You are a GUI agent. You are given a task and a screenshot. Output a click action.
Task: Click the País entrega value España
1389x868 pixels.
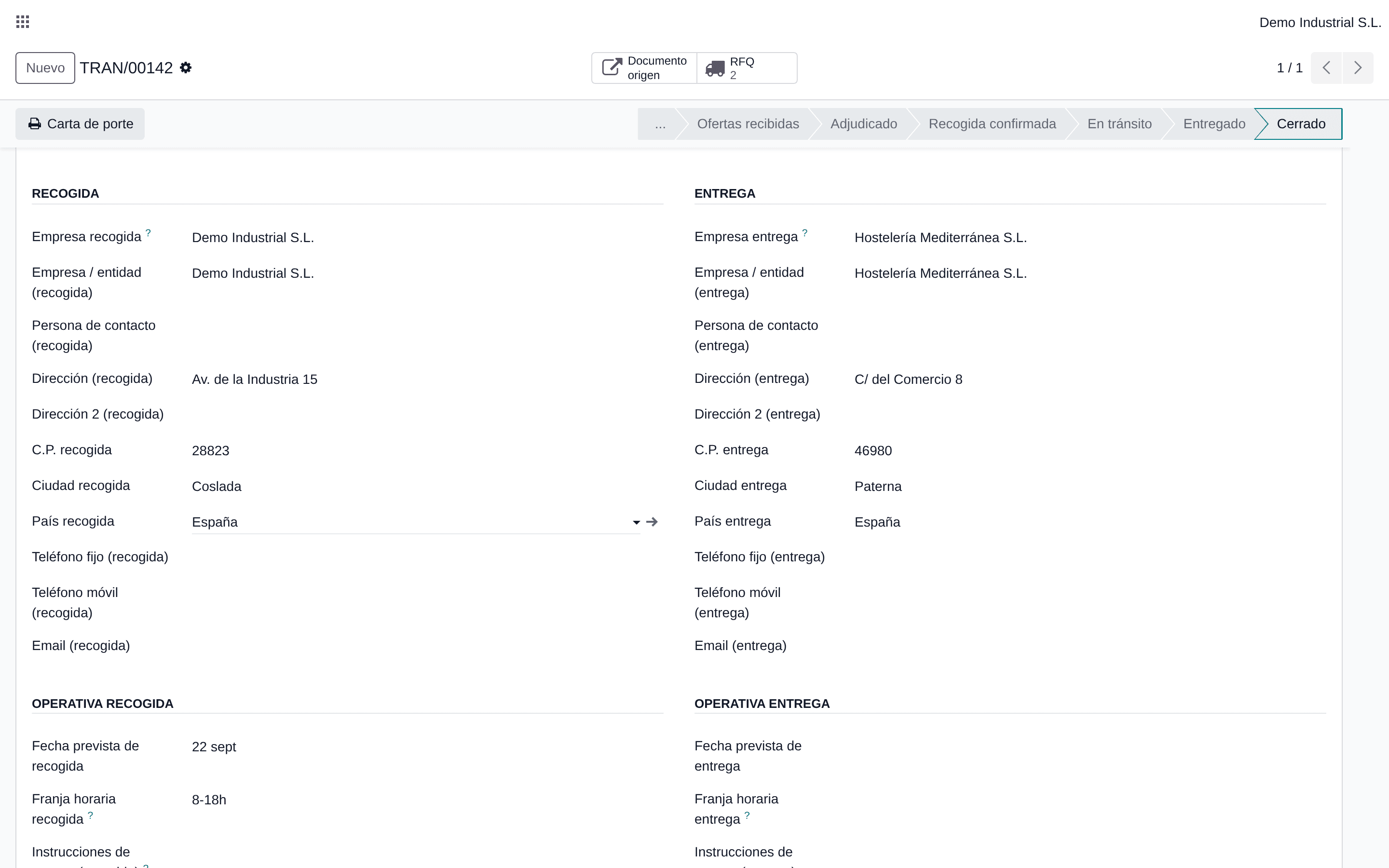pyautogui.click(x=877, y=522)
